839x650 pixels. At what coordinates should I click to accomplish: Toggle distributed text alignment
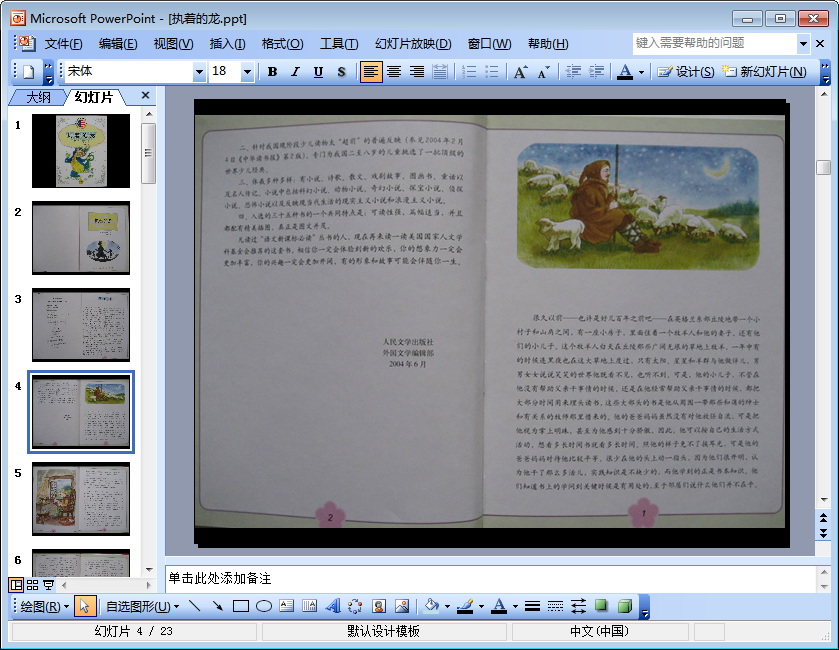click(440, 72)
